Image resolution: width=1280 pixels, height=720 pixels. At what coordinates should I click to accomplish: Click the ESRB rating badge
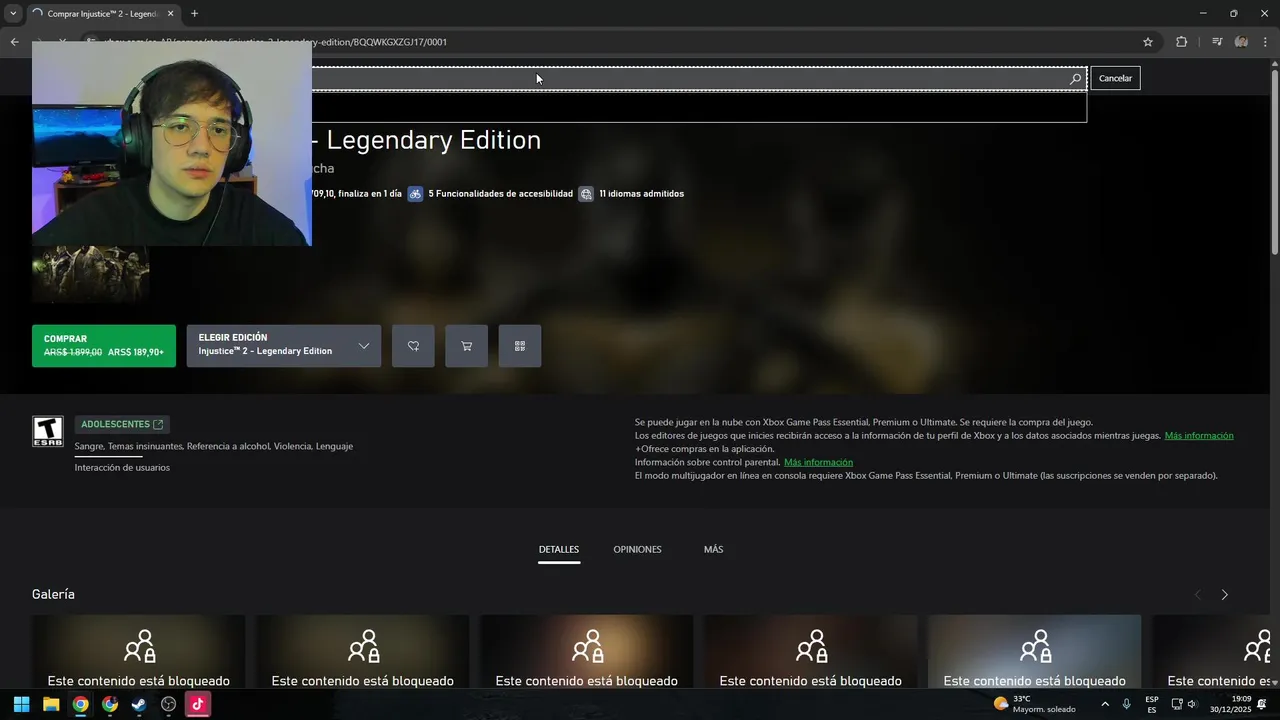point(48,431)
